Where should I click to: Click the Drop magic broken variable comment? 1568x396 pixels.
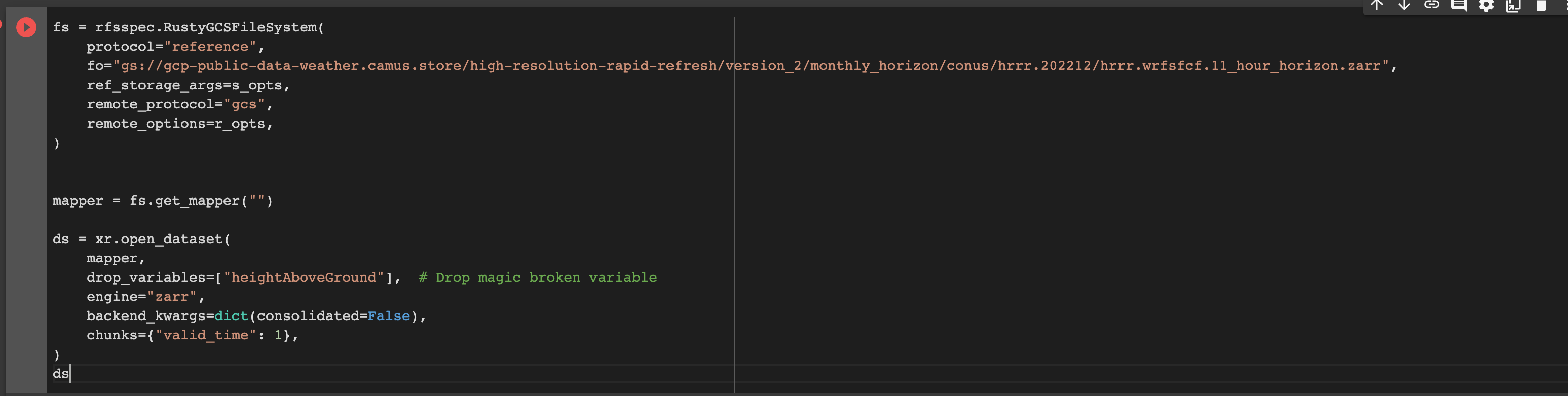[x=538, y=278]
